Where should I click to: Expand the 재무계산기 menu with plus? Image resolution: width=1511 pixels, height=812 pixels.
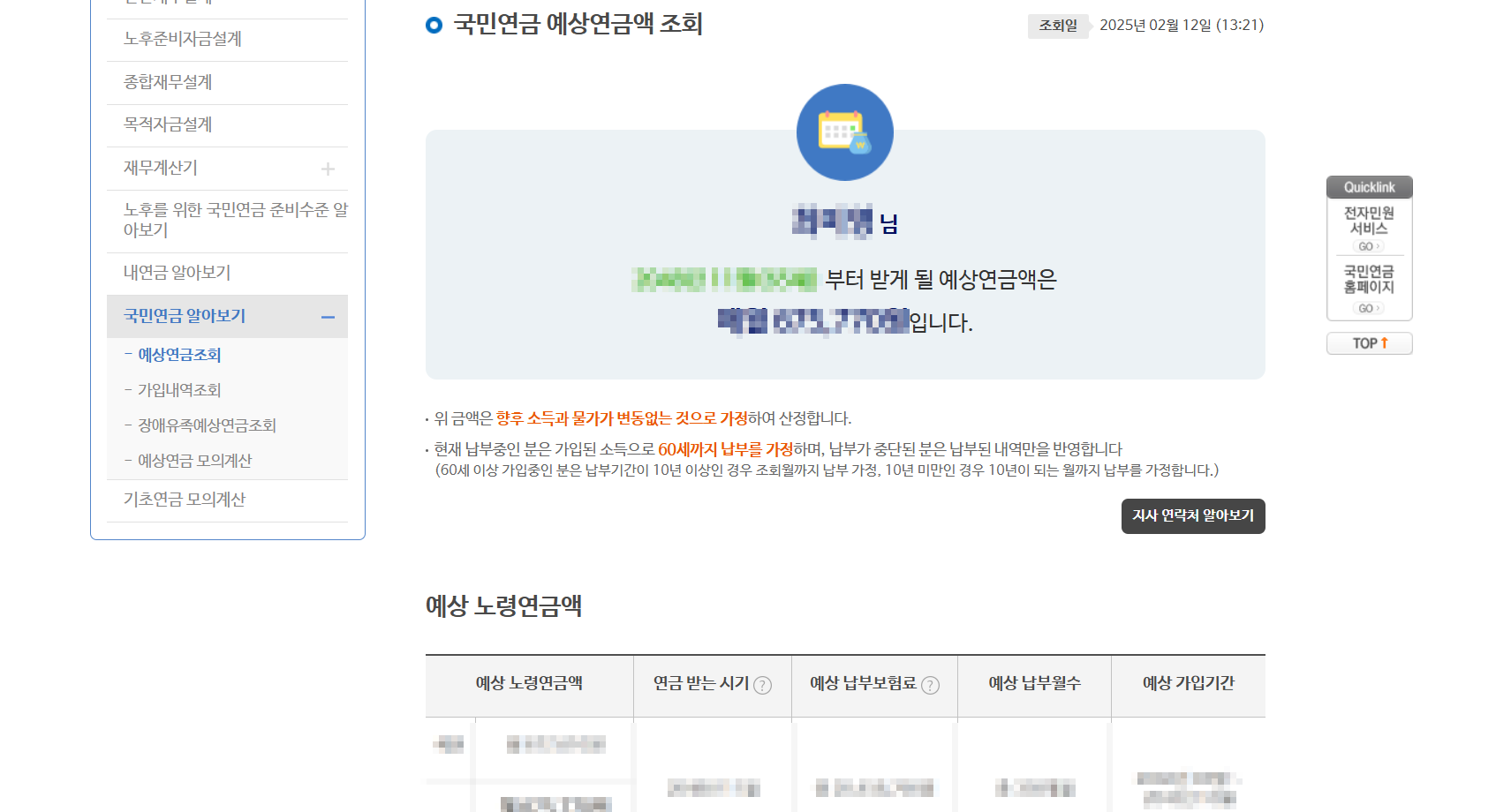[328, 168]
